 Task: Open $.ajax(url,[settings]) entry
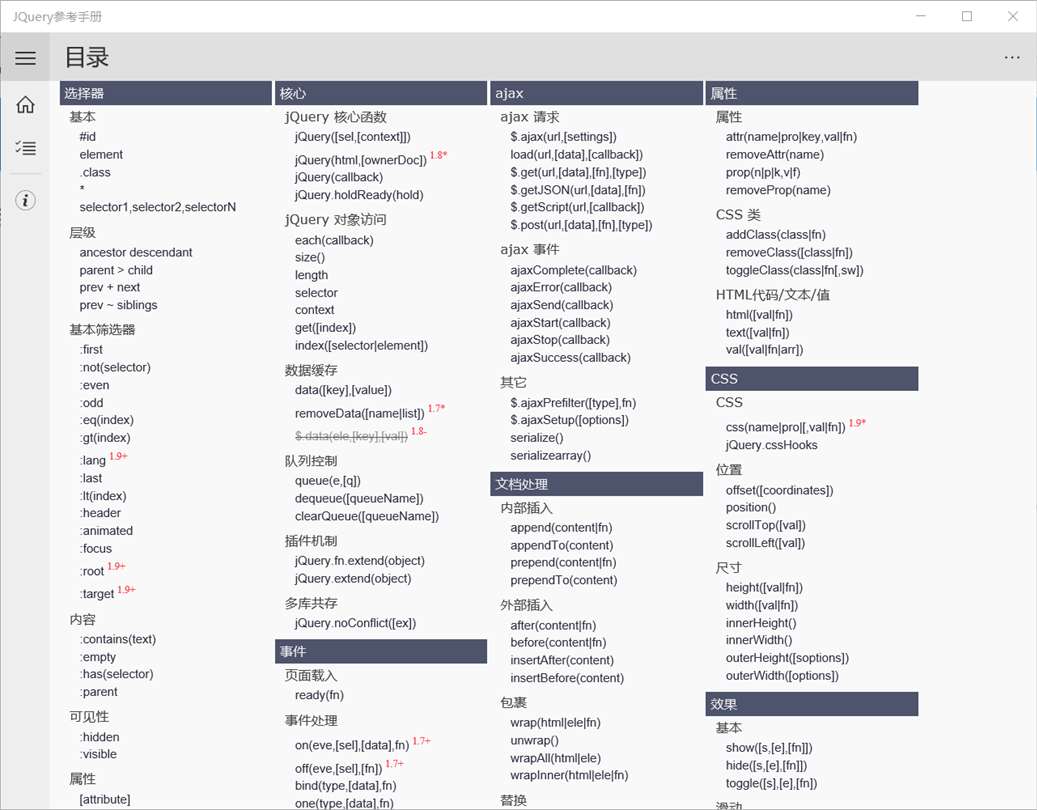coord(563,137)
